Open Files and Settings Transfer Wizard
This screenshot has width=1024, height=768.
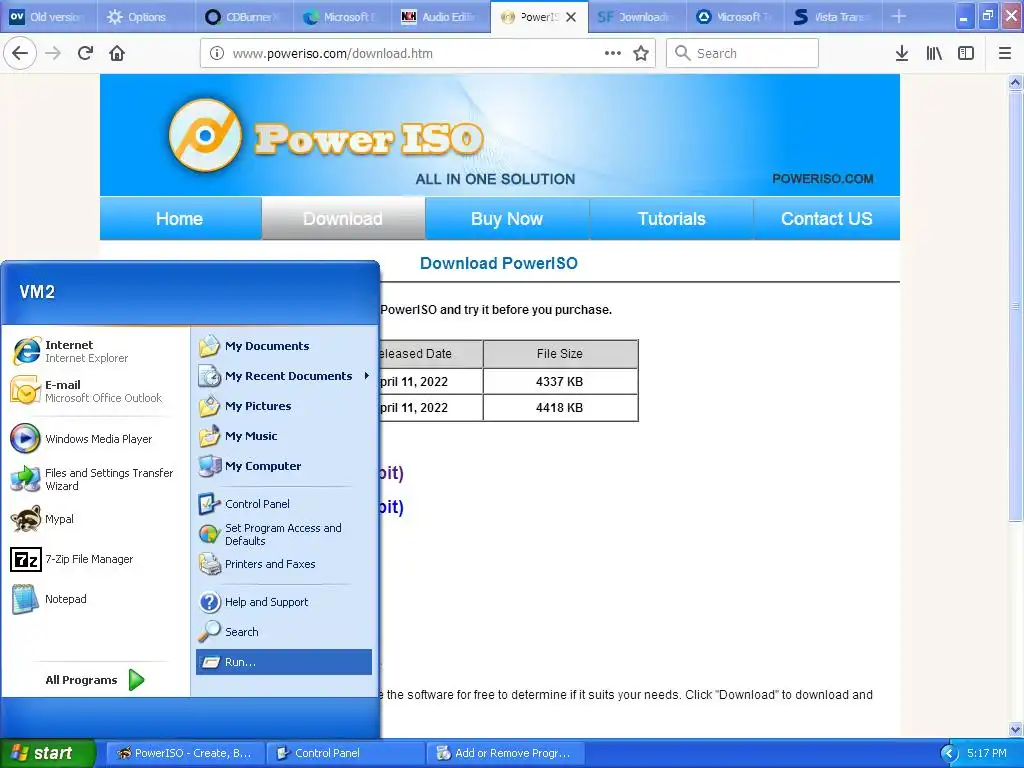pos(95,479)
